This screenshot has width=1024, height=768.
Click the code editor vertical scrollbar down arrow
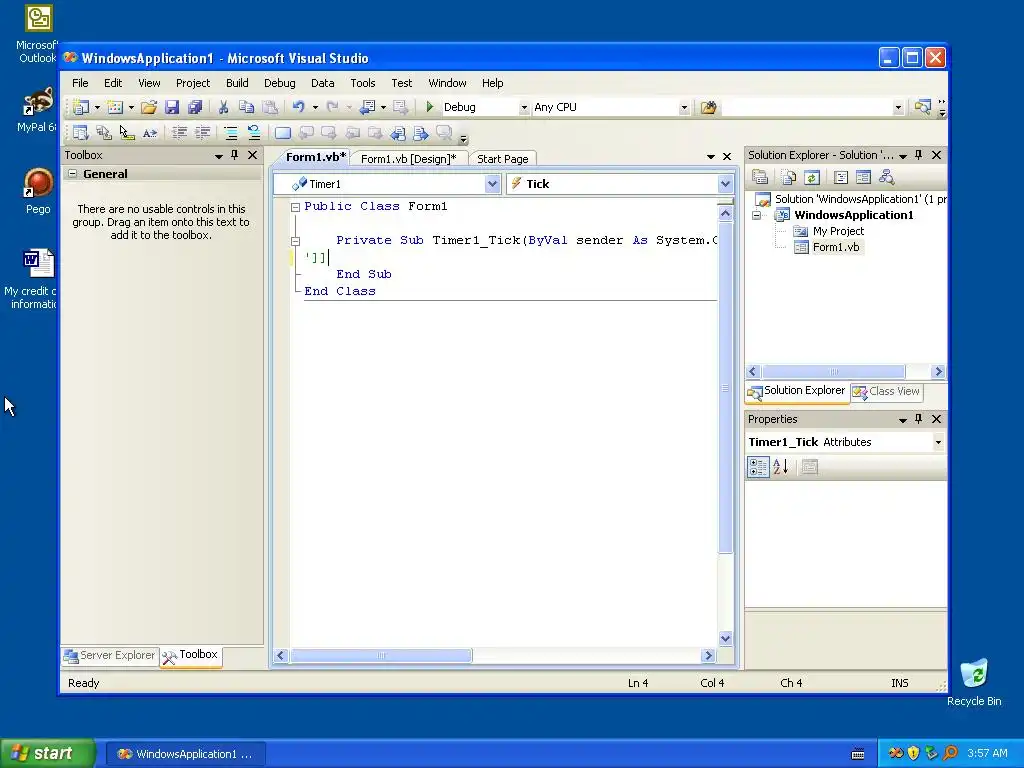pos(725,638)
